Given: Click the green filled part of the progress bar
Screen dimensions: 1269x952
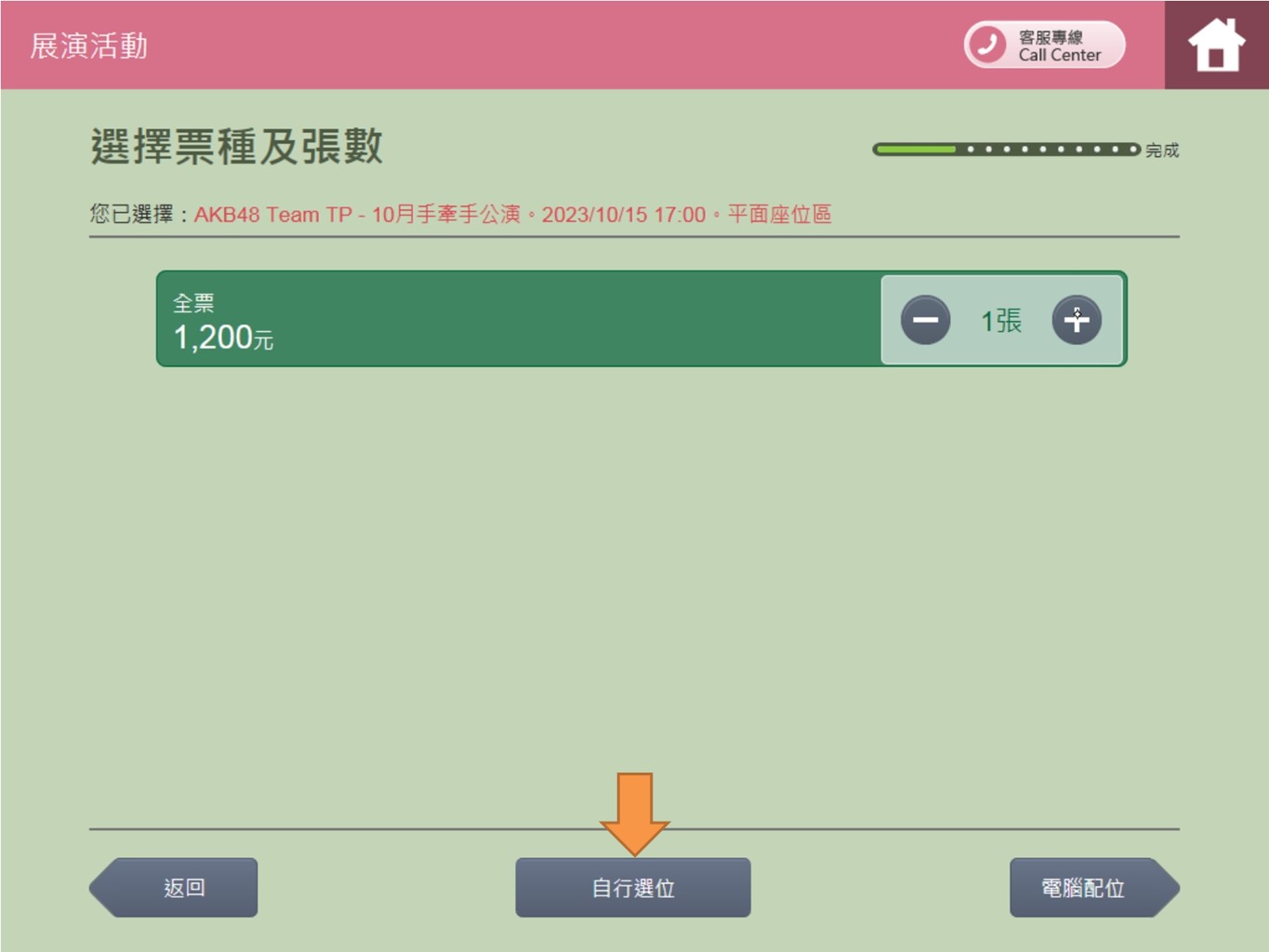Looking at the screenshot, I should pos(916,149).
